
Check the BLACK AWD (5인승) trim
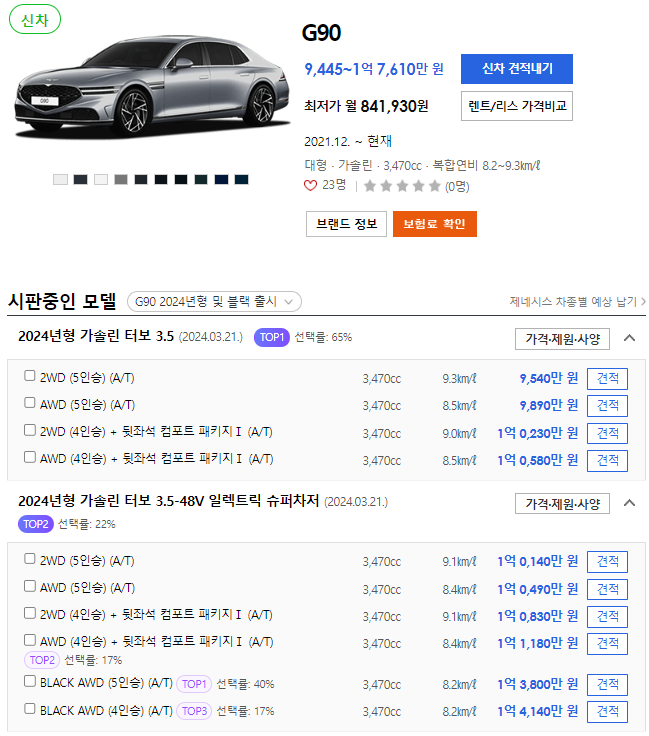coord(30,681)
